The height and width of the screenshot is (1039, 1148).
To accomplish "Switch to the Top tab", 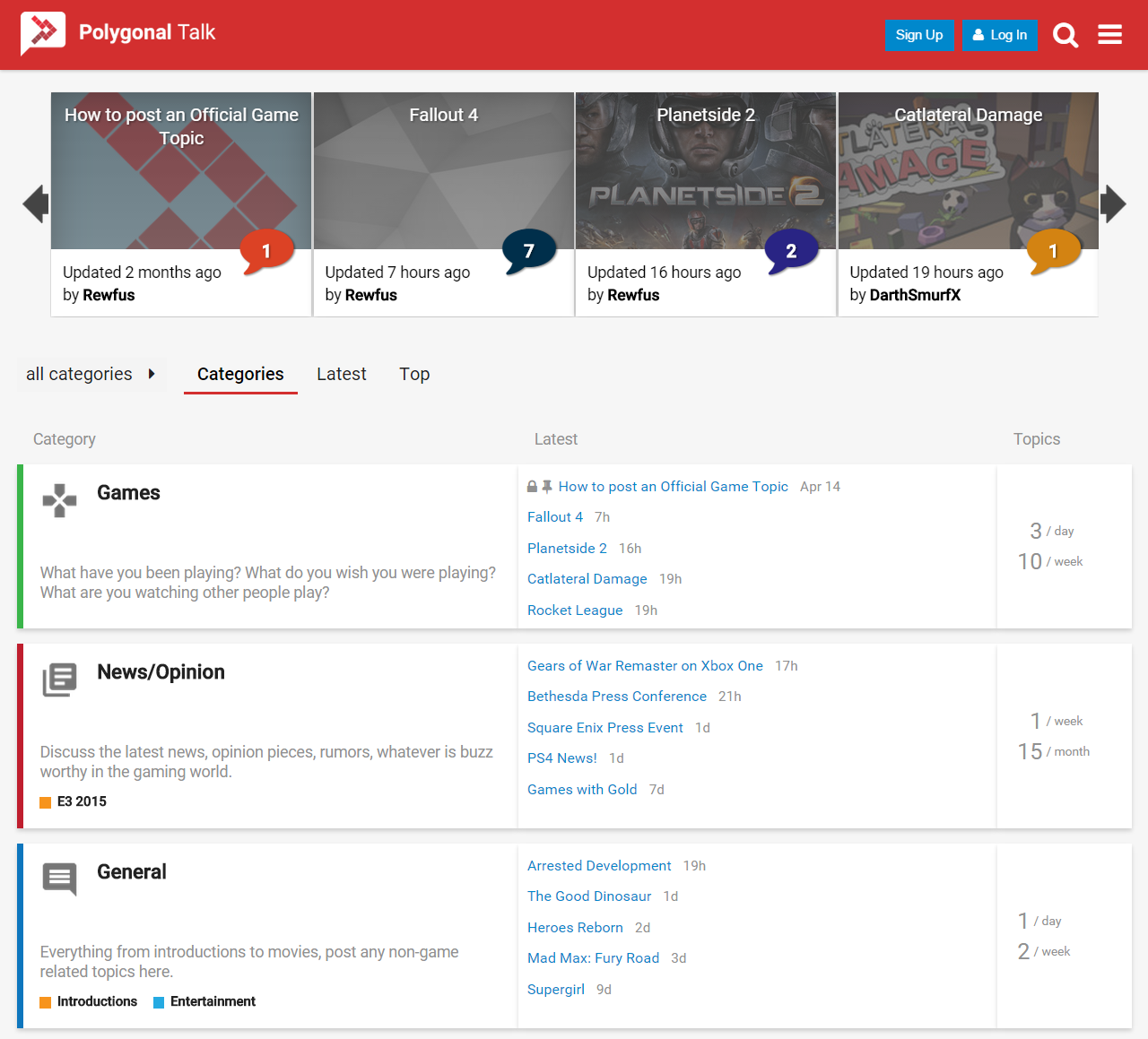I will pos(414,374).
